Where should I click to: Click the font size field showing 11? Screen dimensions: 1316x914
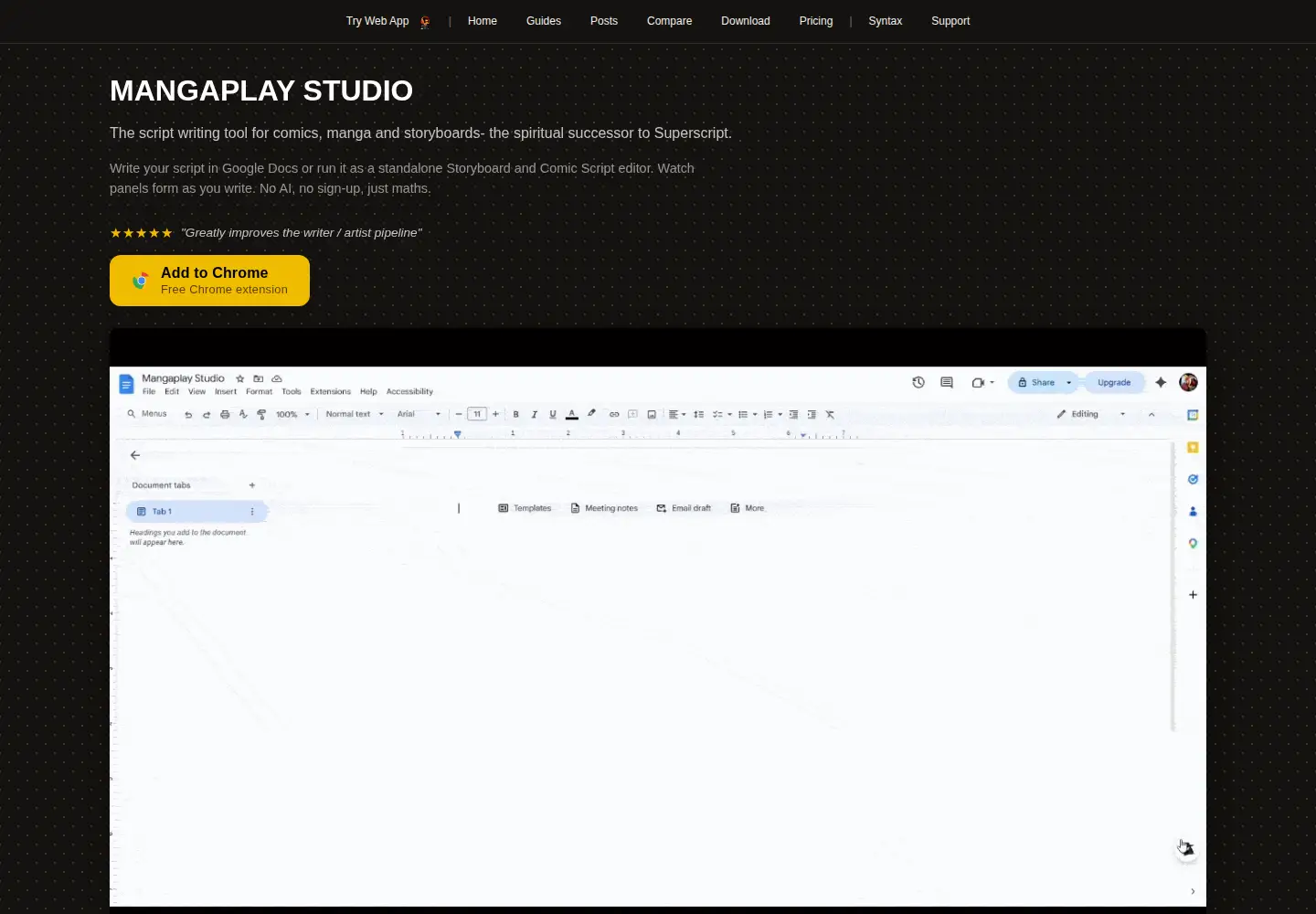(477, 414)
